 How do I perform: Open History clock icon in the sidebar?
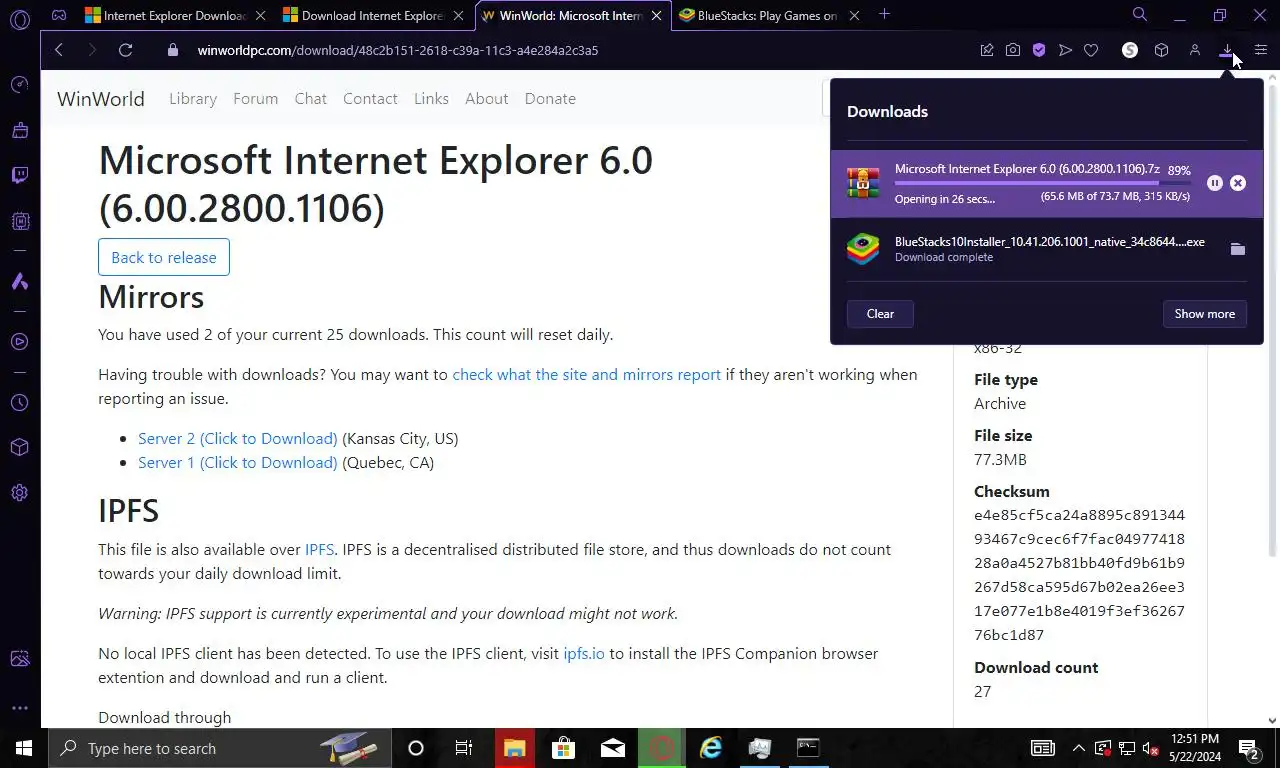20,403
